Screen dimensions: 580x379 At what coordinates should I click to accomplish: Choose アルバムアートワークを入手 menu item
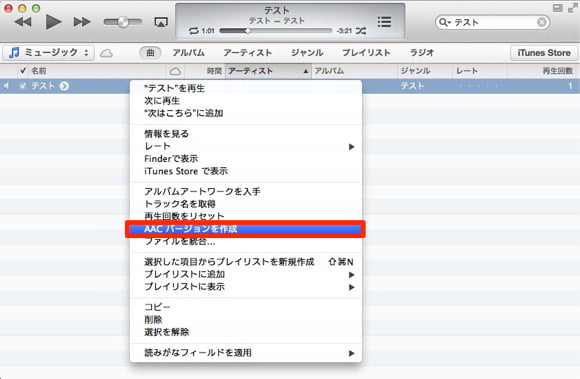[246, 191]
